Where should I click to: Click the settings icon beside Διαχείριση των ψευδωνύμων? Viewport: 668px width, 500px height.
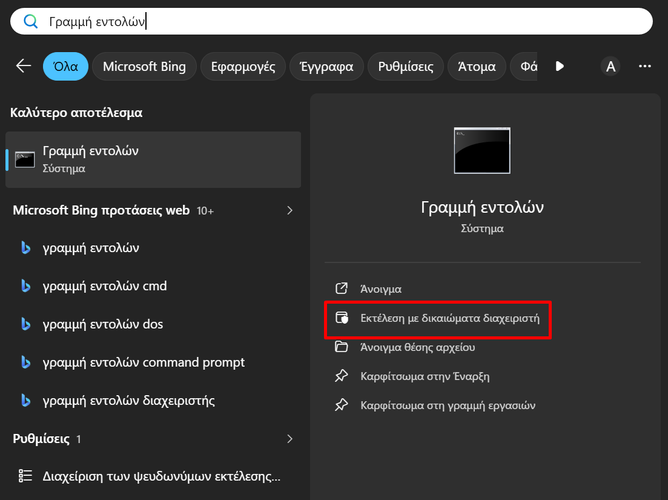[26, 476]
